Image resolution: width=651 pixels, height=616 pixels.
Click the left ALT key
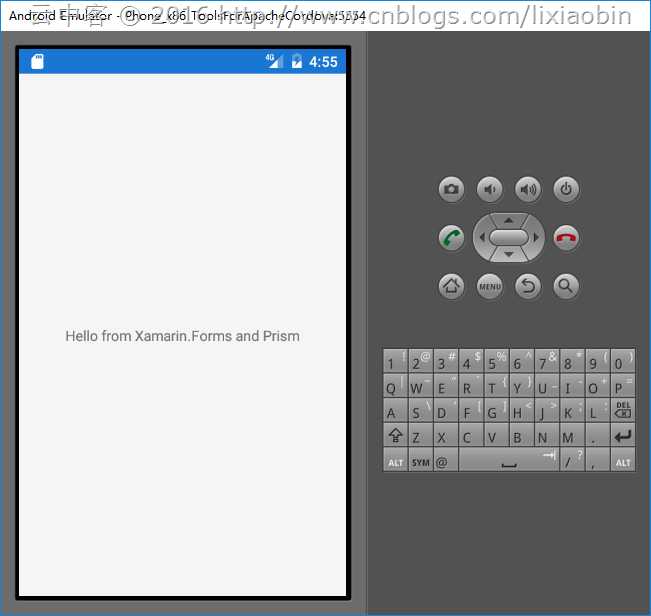pos(395,460)
